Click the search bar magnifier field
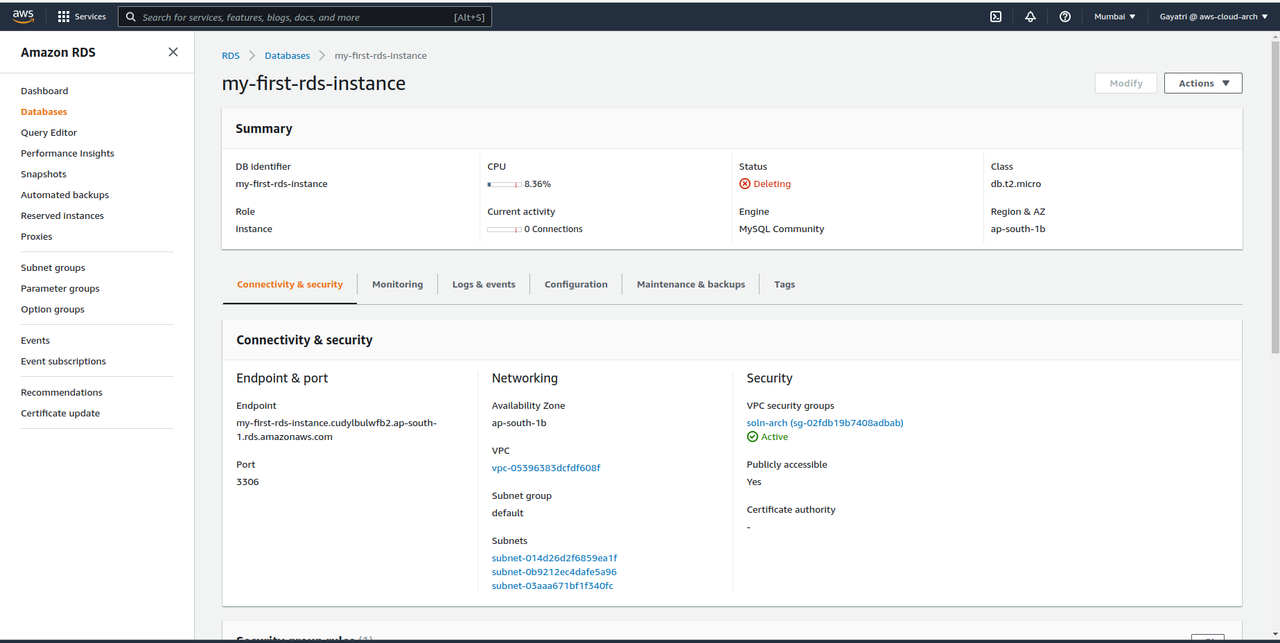This screenshot has width=1280, height=643. 304,17
